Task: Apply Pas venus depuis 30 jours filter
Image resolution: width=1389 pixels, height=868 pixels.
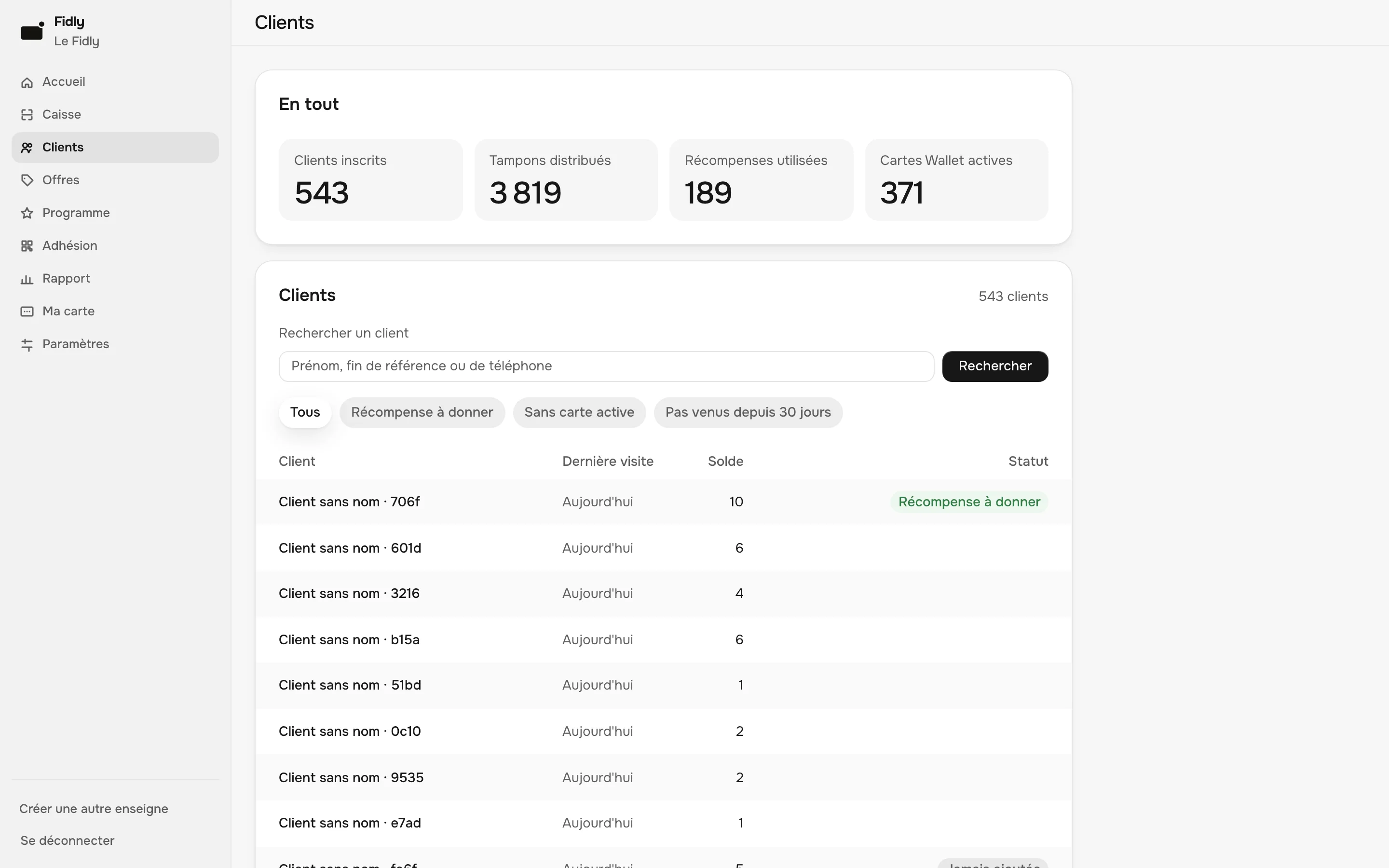Action: pyautogui.click(x=748, y=412)
